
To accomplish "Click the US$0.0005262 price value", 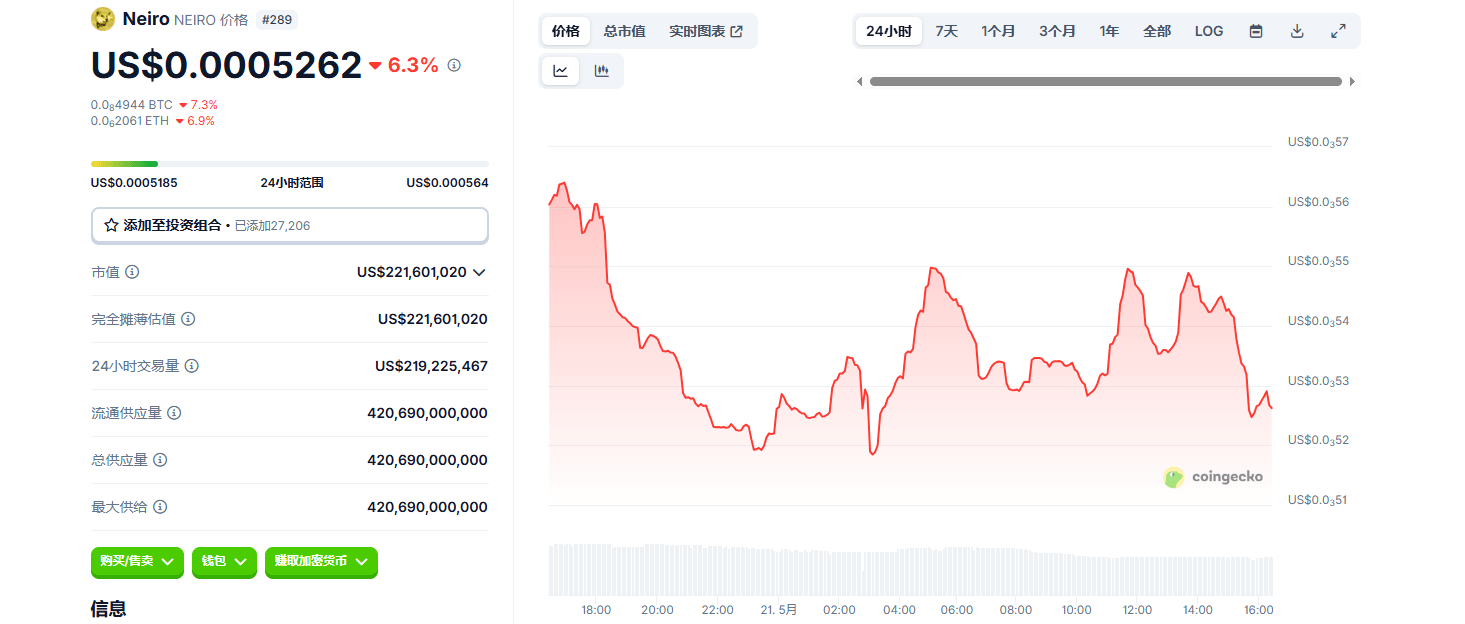I will [226, 65].
